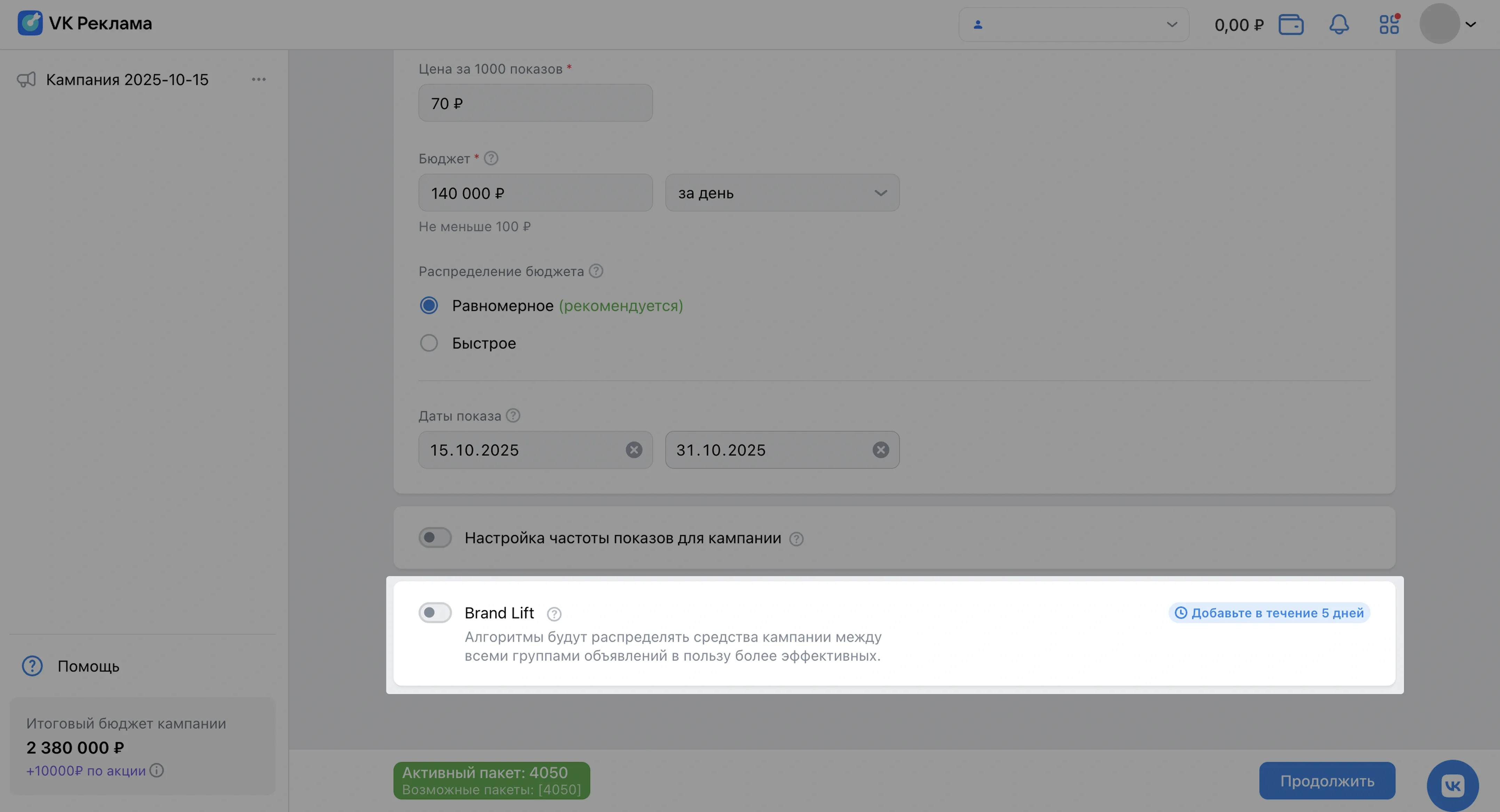Open campaign three-dots options menu
This screenshot has height=812, width=1500.
click(259, 79)
